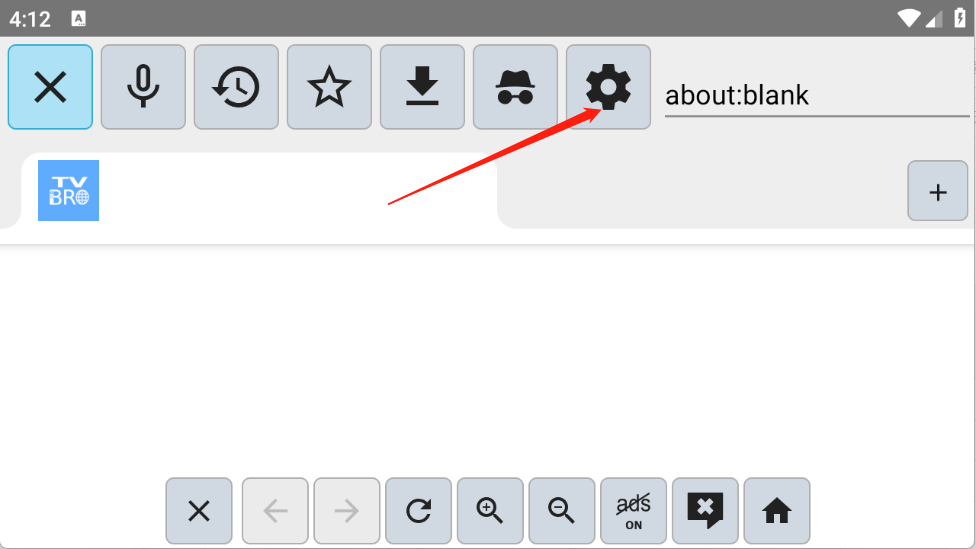Toggle the ads ON blocker button
This screenshot has width=976, height=549.
634,511
